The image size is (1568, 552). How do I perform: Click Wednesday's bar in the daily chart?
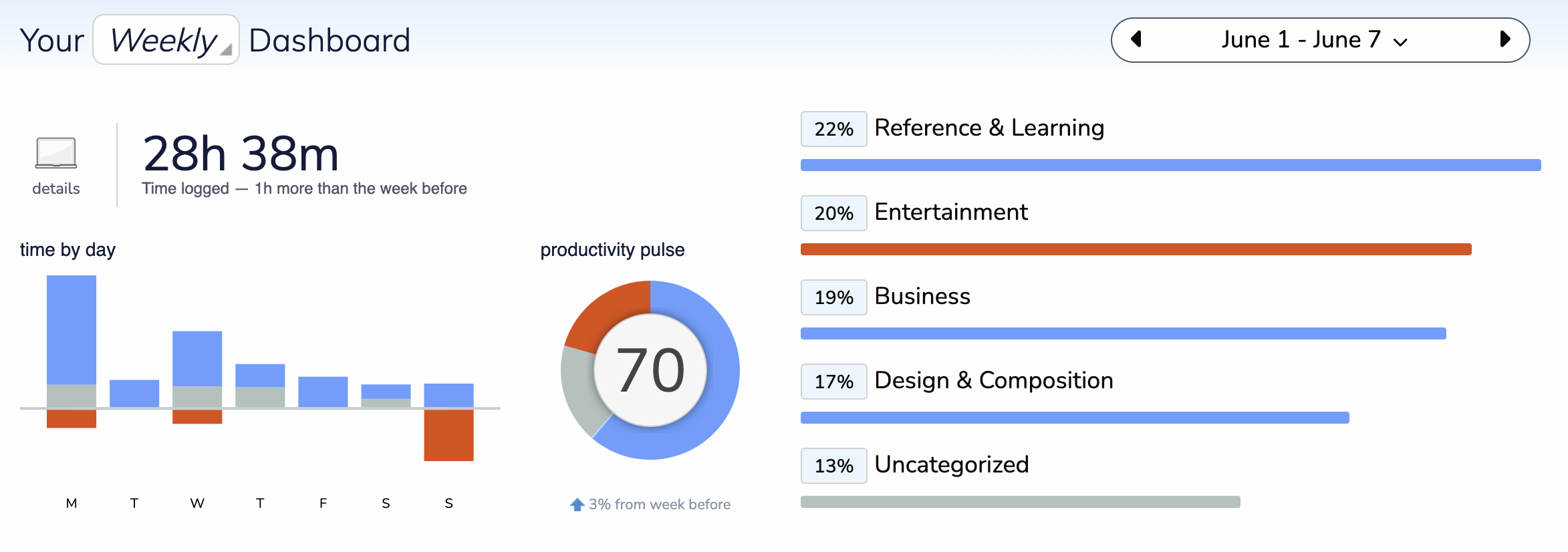click(x=197, y=377)
